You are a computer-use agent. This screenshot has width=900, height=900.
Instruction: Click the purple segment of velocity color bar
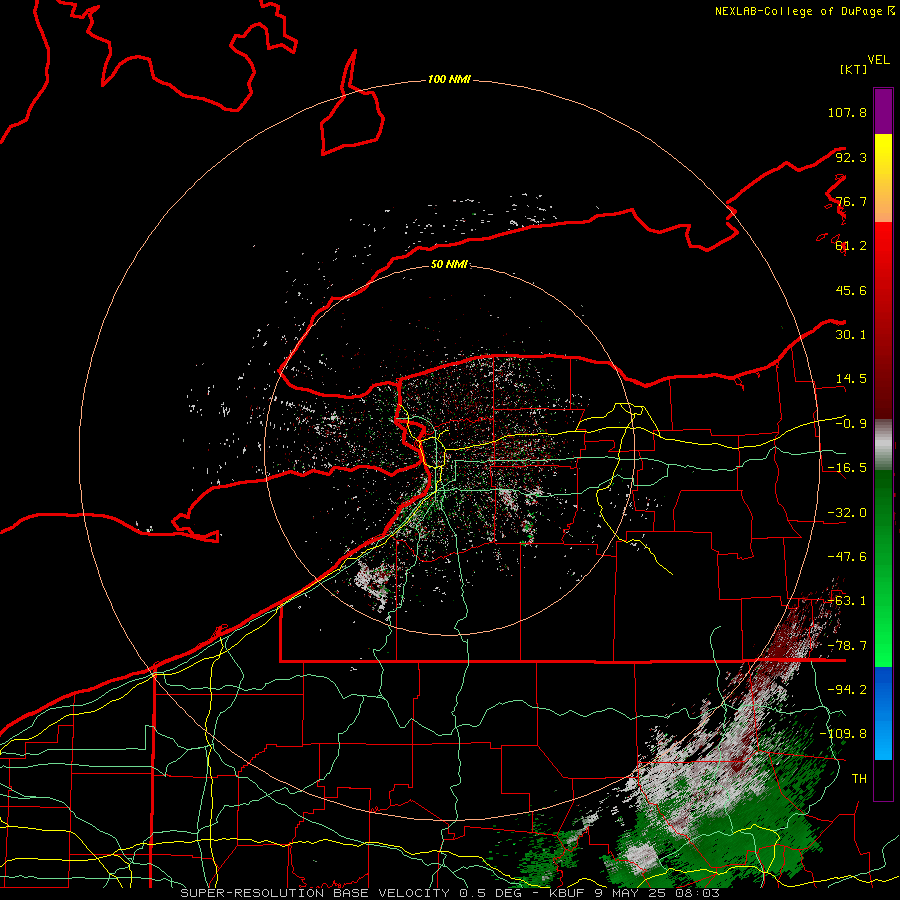pos(883,111)
